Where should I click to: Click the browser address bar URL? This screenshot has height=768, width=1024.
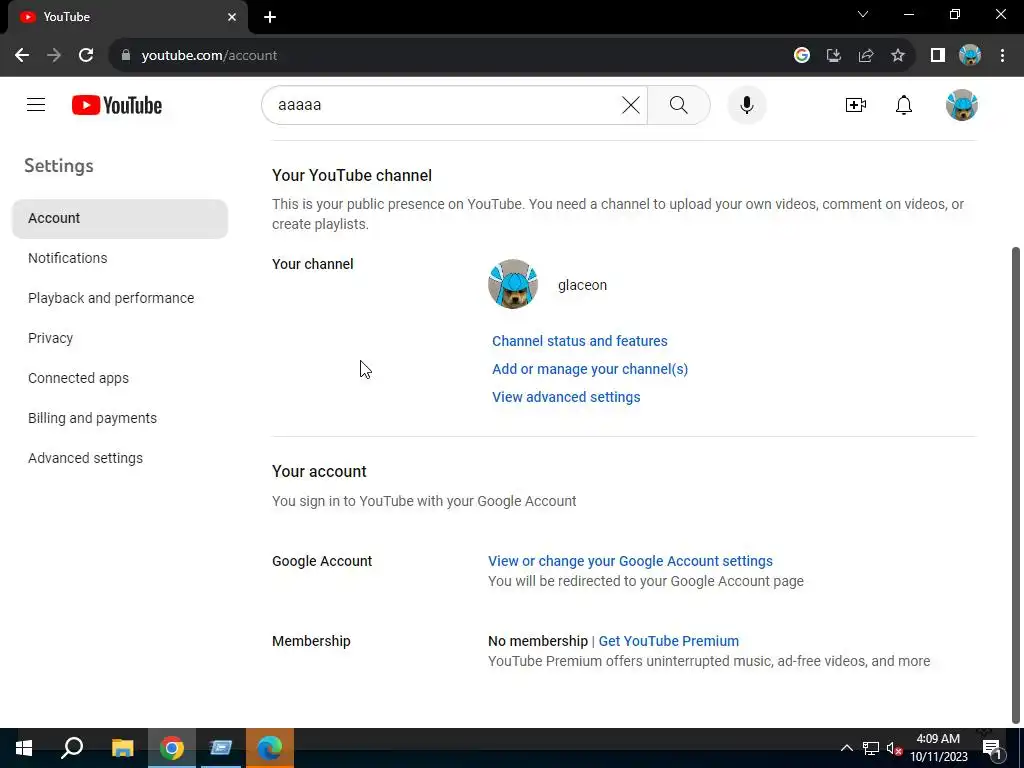click(209, 56)
